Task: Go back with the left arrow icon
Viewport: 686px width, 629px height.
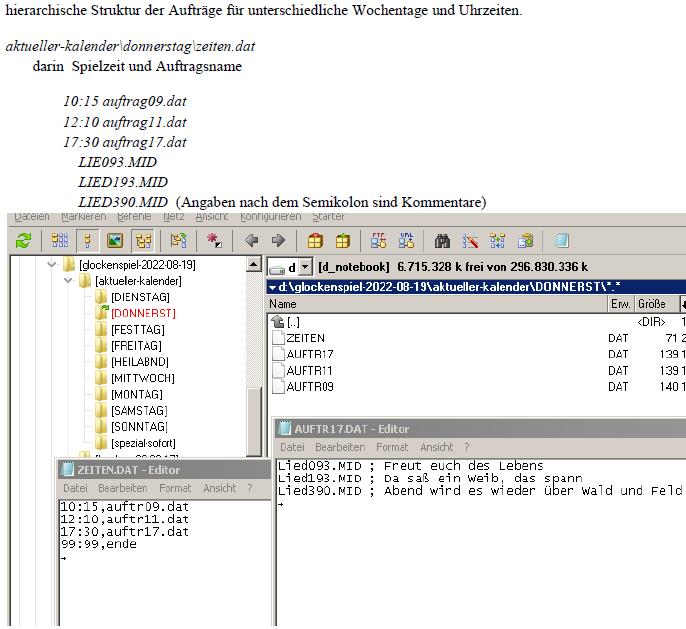Action: click(x=252, y=241)
